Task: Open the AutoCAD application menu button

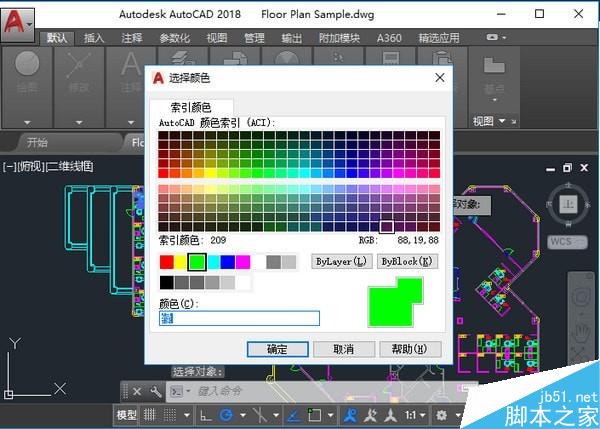Action: 18,24
